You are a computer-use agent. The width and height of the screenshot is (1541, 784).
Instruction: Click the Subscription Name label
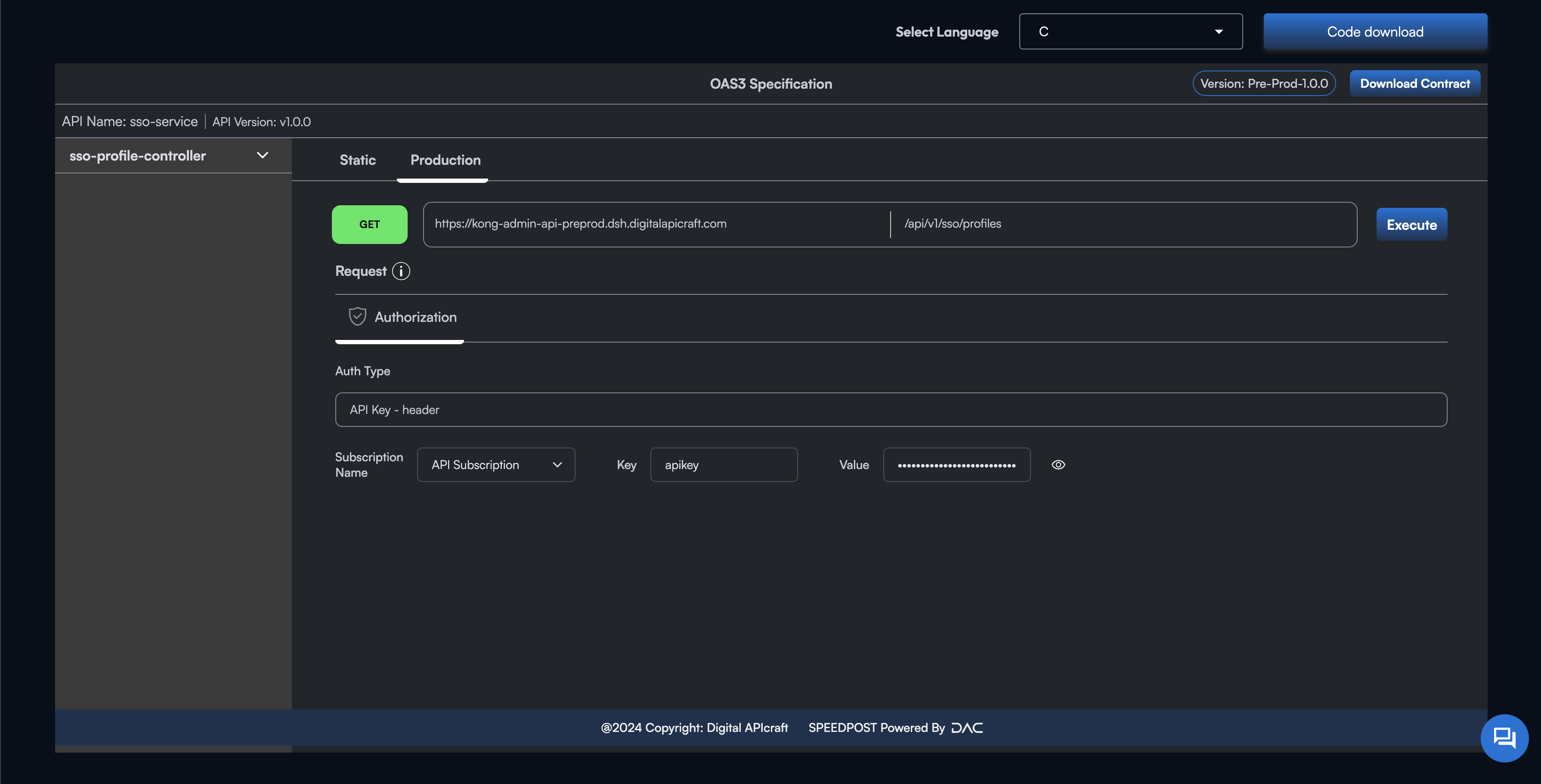(x=368, y=465)
